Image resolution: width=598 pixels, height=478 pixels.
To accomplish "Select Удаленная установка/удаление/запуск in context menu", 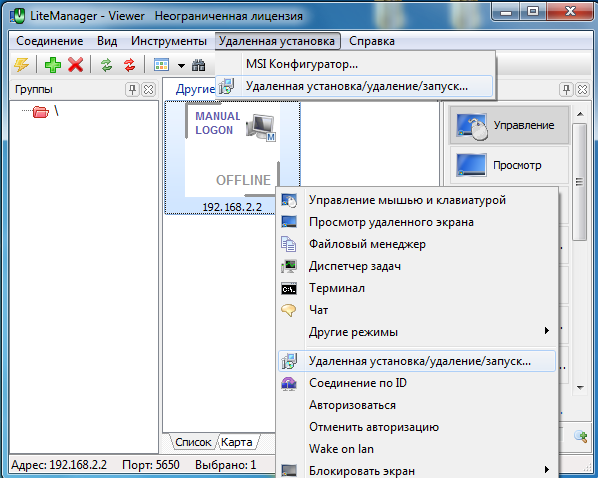I will 416,361.
